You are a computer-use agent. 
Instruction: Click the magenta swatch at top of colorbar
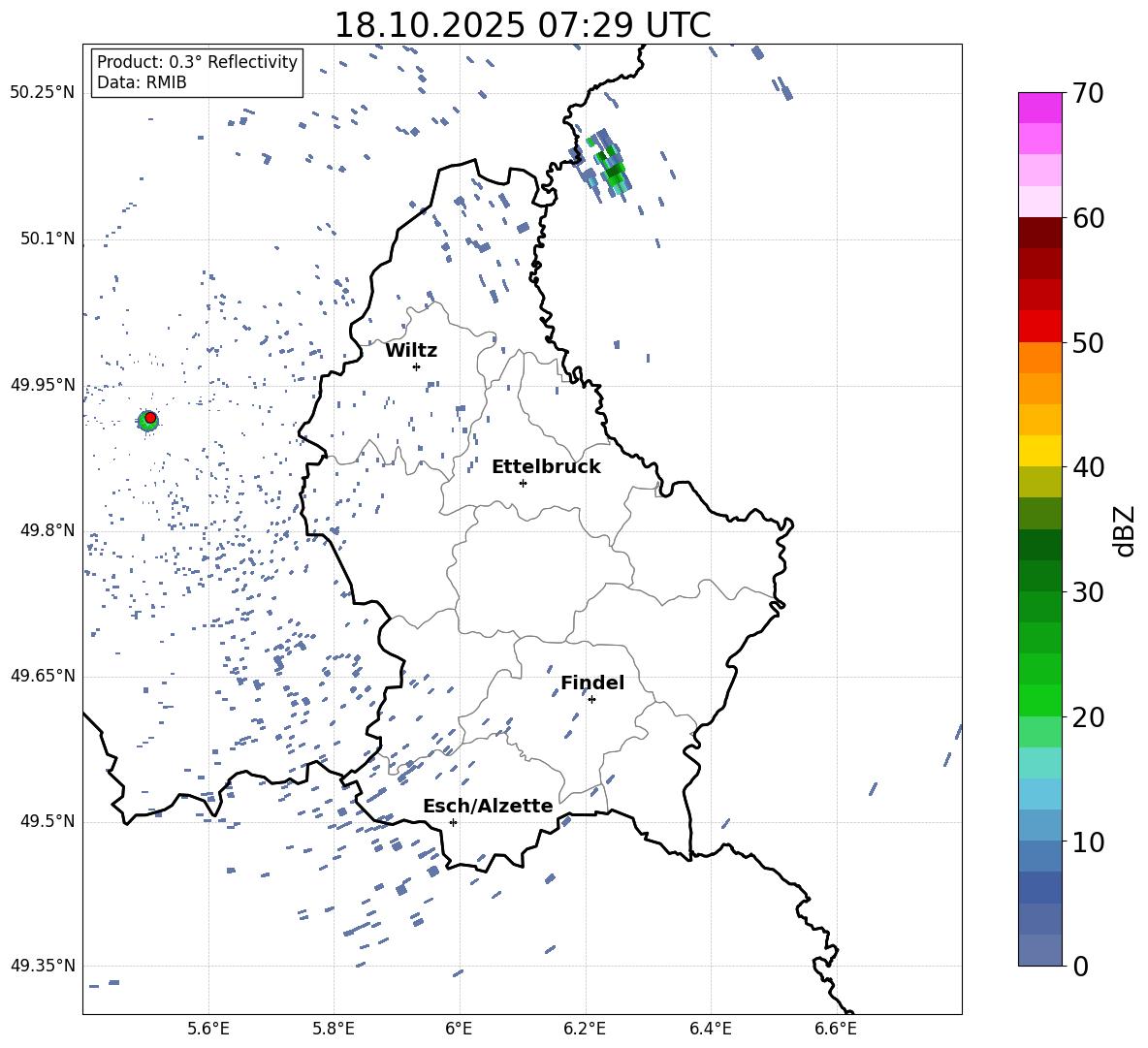[x=1039, y=108]
